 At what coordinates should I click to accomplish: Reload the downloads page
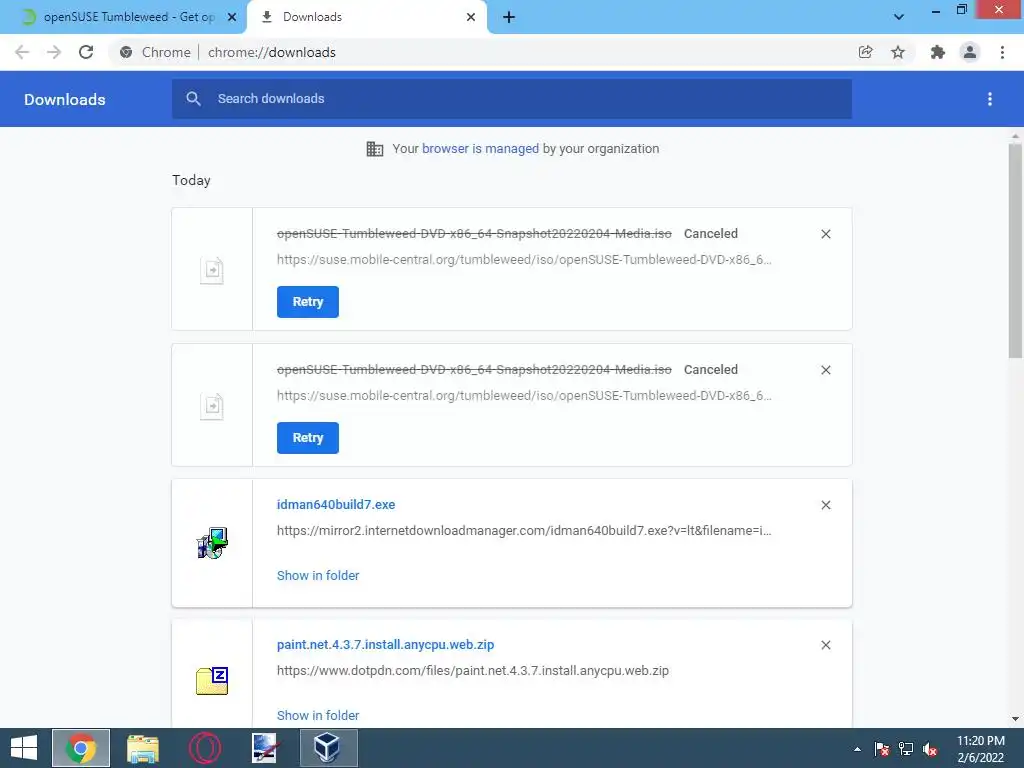(x=86, y=52)
